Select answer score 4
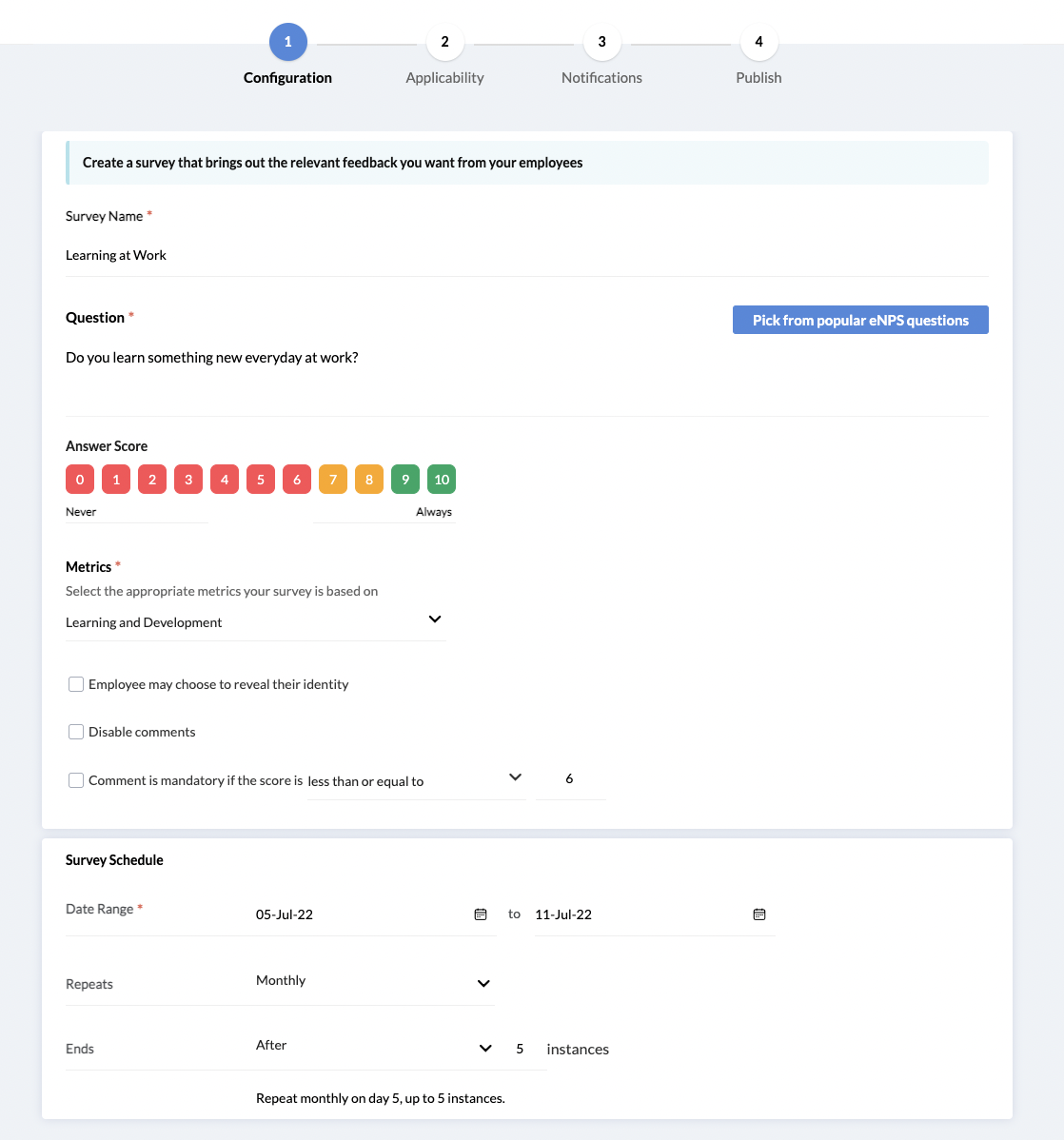This screenshot has width=1064, height=1140. tap(225, 480)
